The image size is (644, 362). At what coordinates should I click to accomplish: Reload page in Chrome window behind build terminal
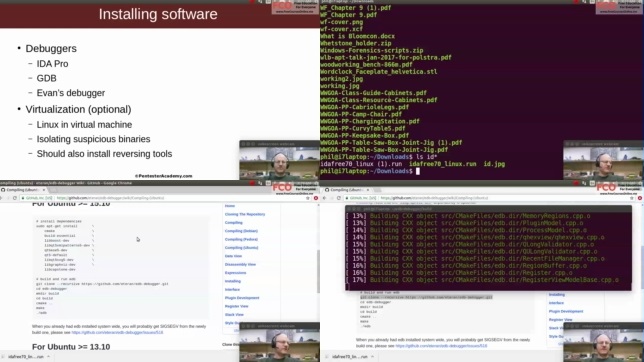[x=339, y=198]
